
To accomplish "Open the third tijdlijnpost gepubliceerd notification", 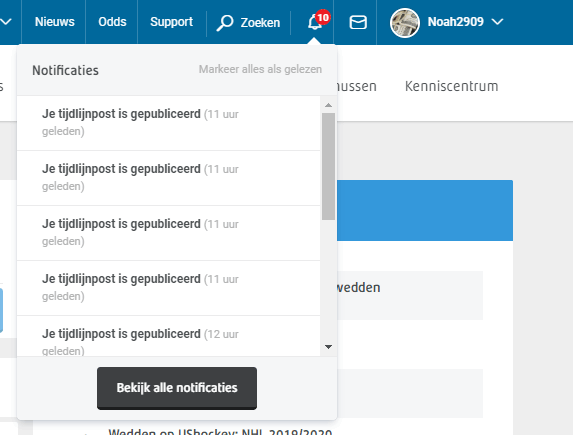I will click(x=168, y=233).
